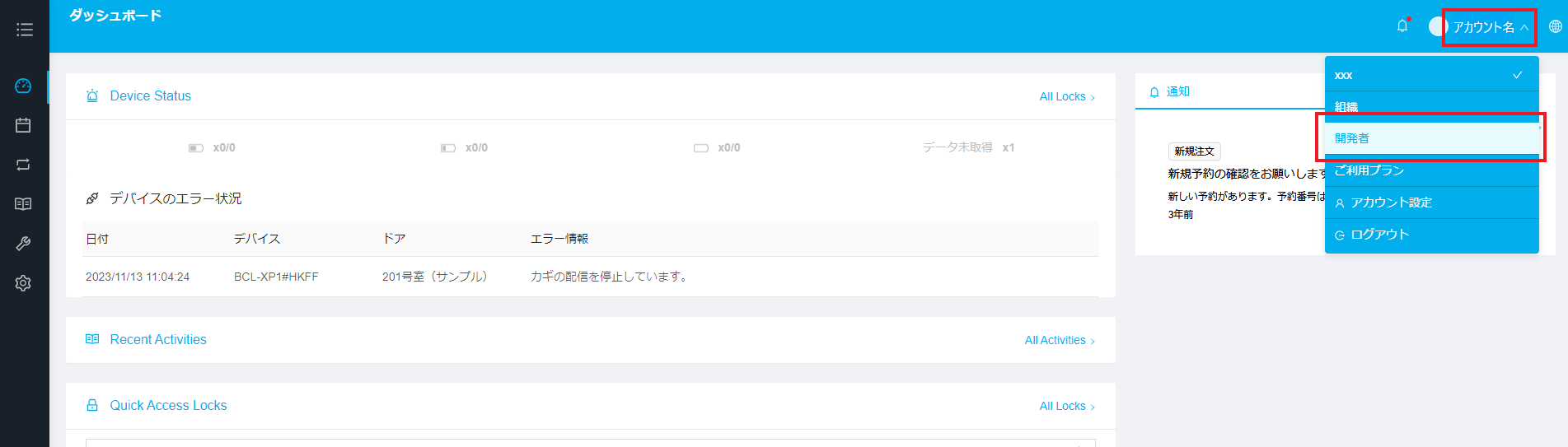
Task: Click the sync arrows sidebar icon
Action: pyautogui.click(x=23, y=165)
